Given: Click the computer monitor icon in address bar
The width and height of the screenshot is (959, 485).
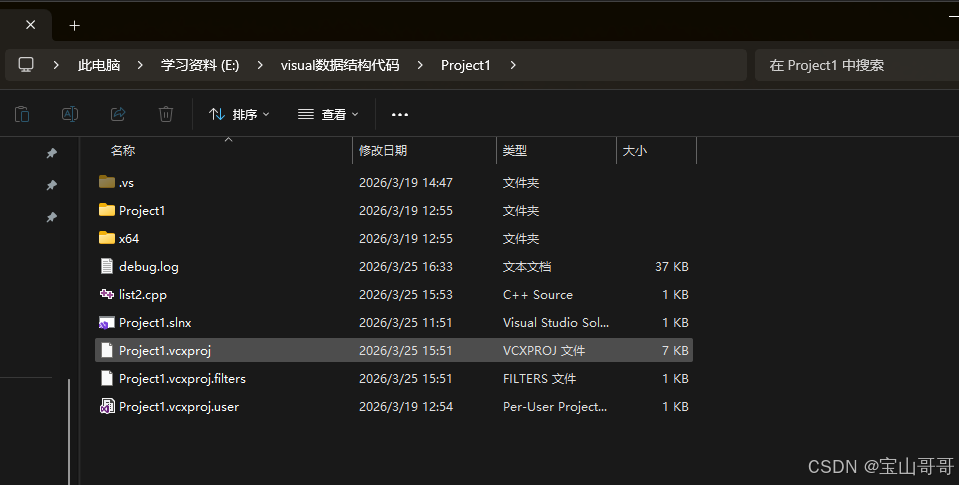Looking at the screenshot, I should [26, 65].
